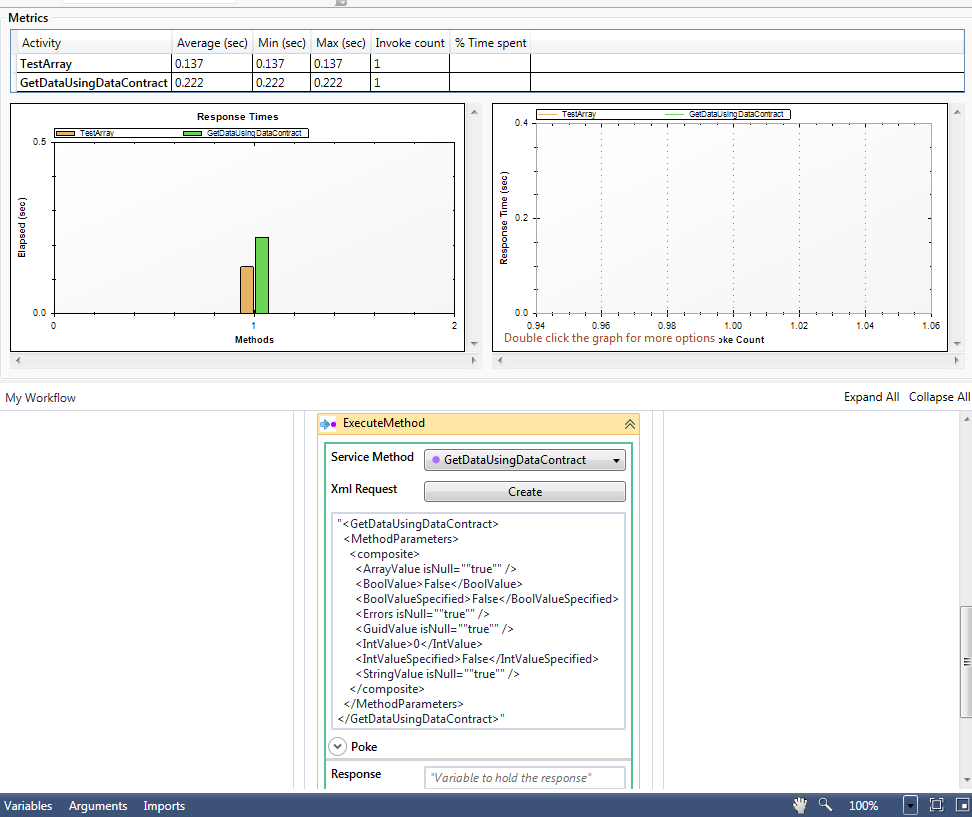Expand the Poke section
The image size is (972, 817).
[337, 746]
